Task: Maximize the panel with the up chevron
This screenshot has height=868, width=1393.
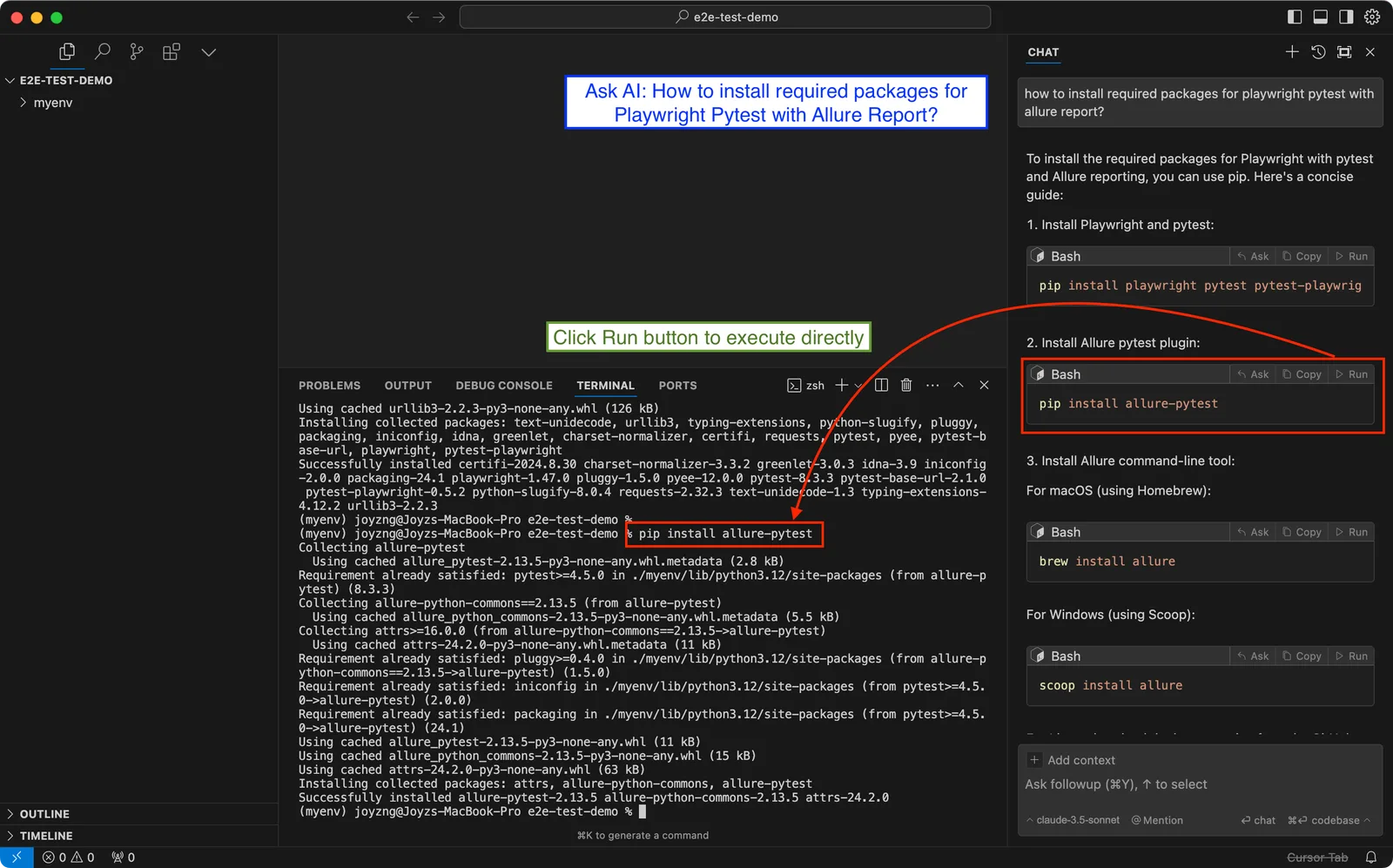Action: click(959, 385)
